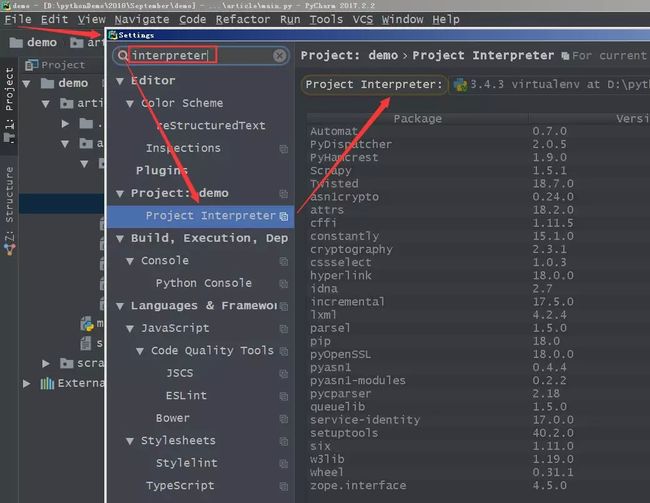Click project-level icon beside ESLint
The image size is (650, 503).
coord(284,396)
